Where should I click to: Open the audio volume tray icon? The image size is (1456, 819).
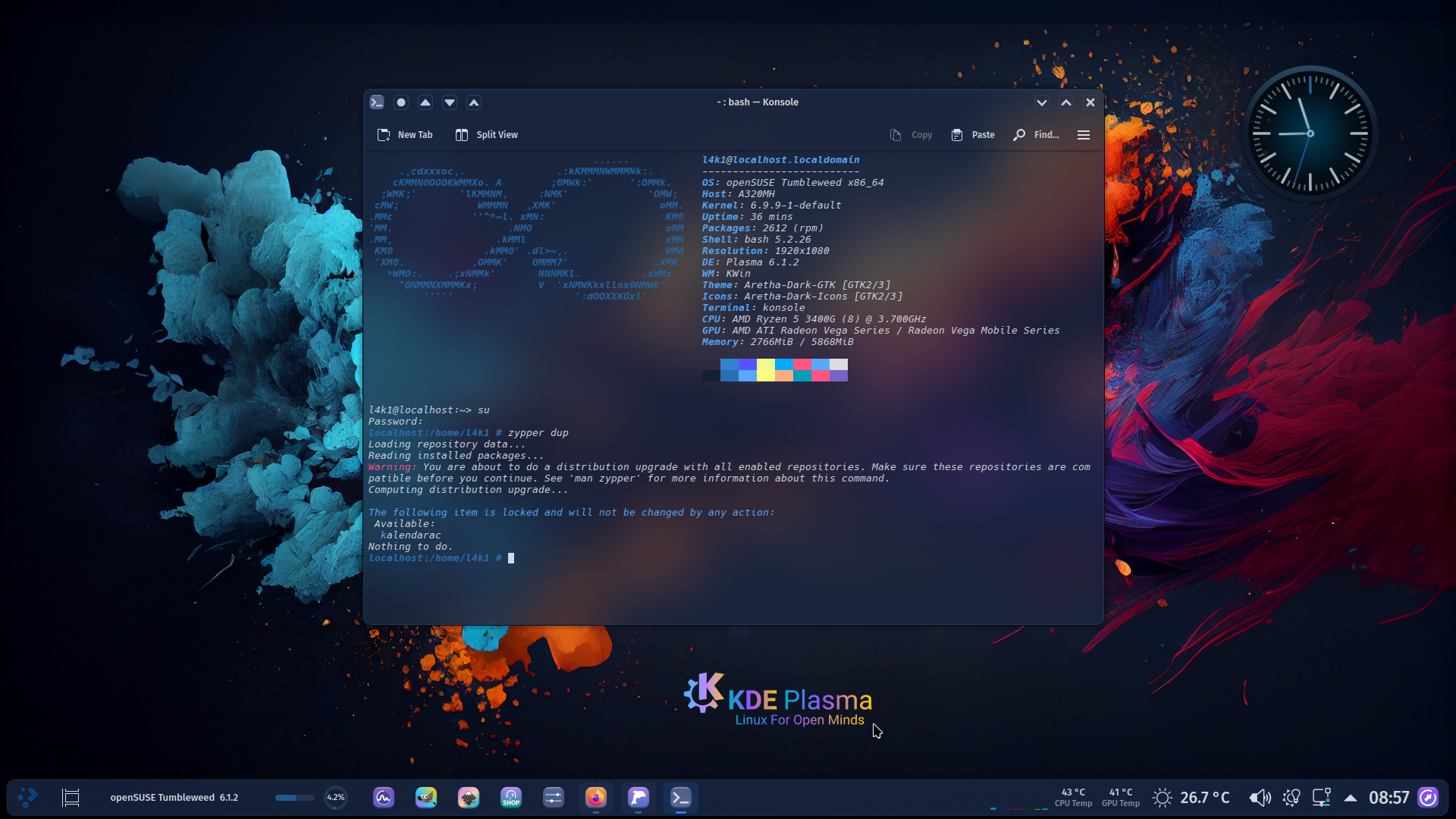[x=1260, y=798]
